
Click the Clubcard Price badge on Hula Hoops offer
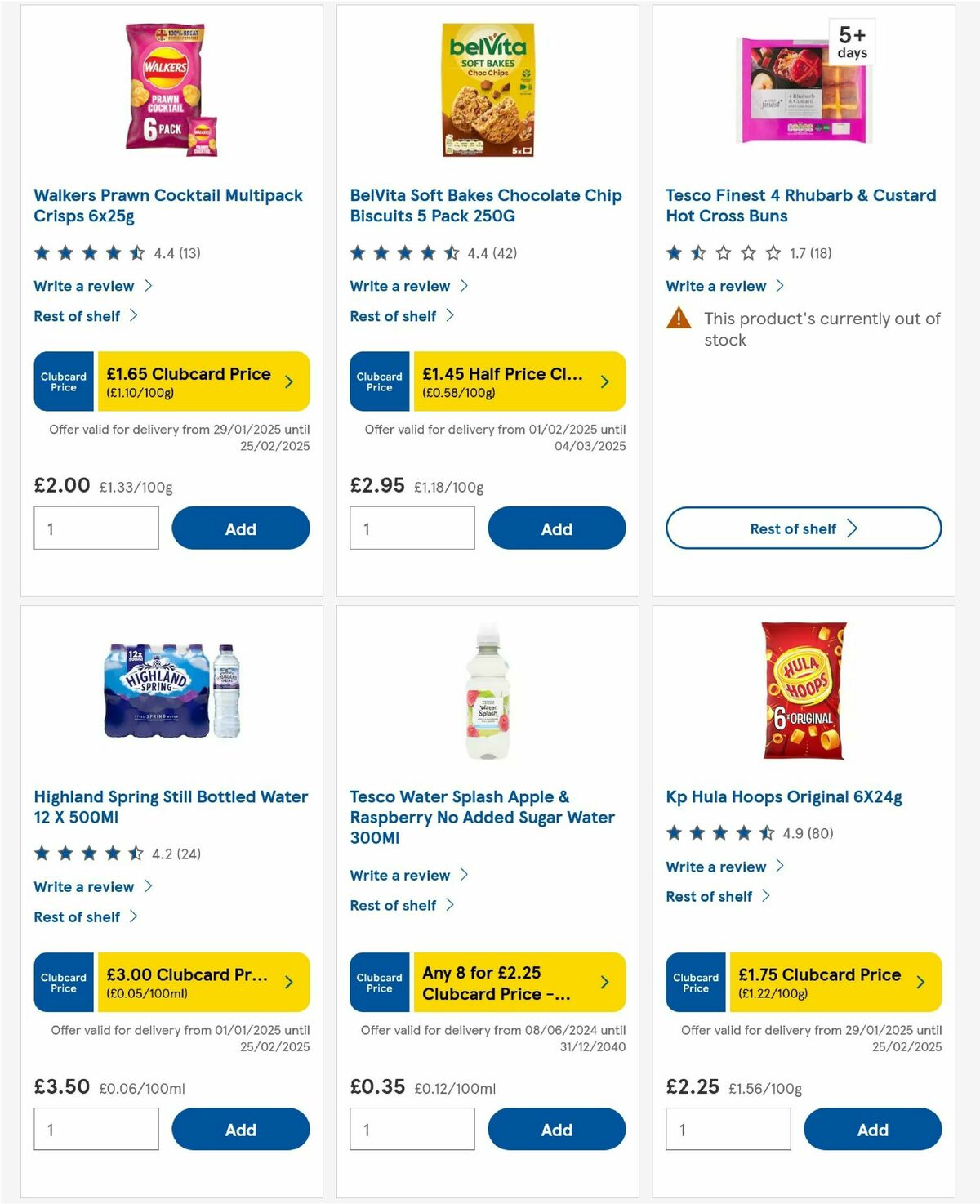coord(695,982)
